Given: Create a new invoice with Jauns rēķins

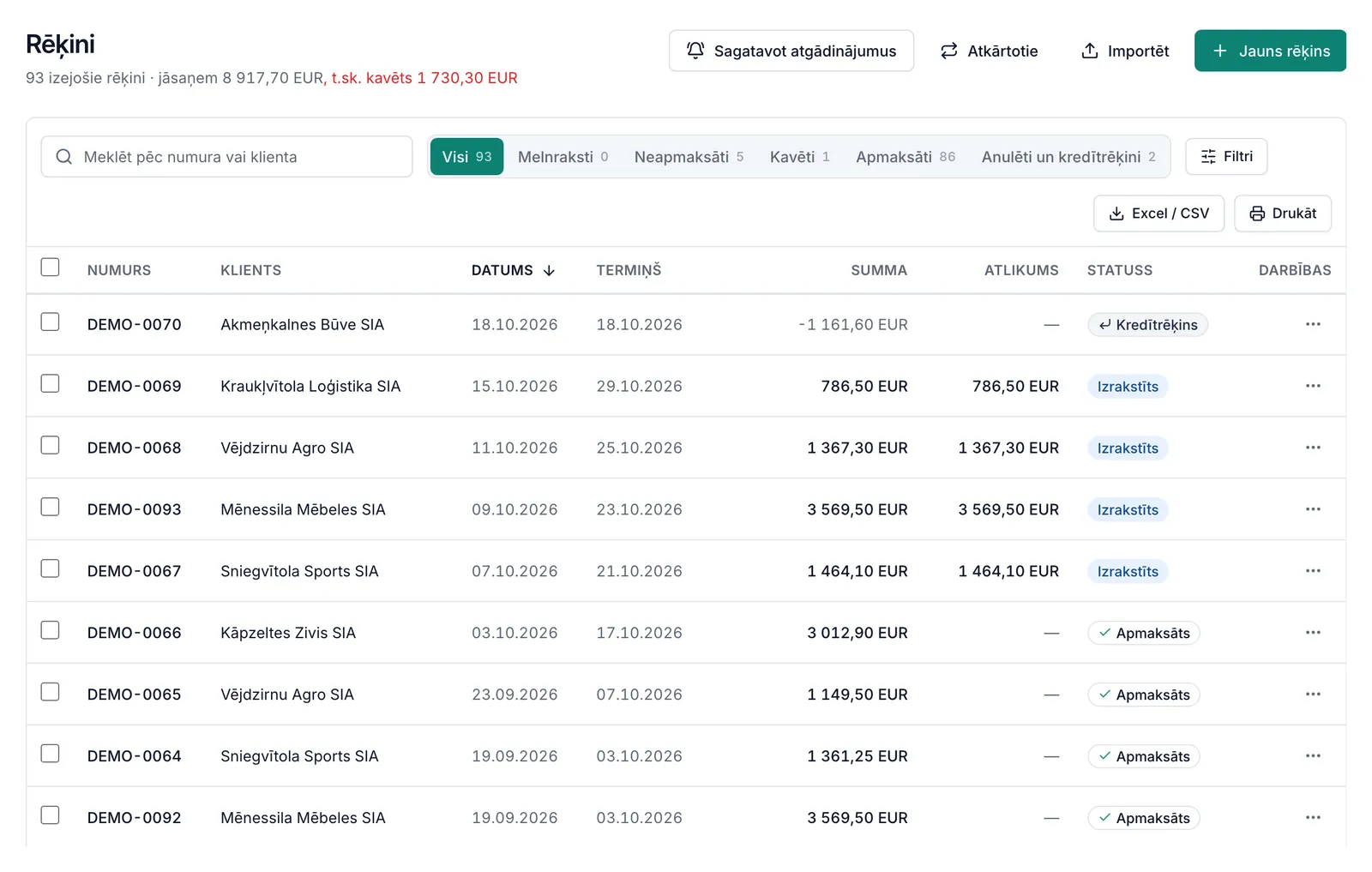Looking at the screenshot, I should click(1270, 51).
